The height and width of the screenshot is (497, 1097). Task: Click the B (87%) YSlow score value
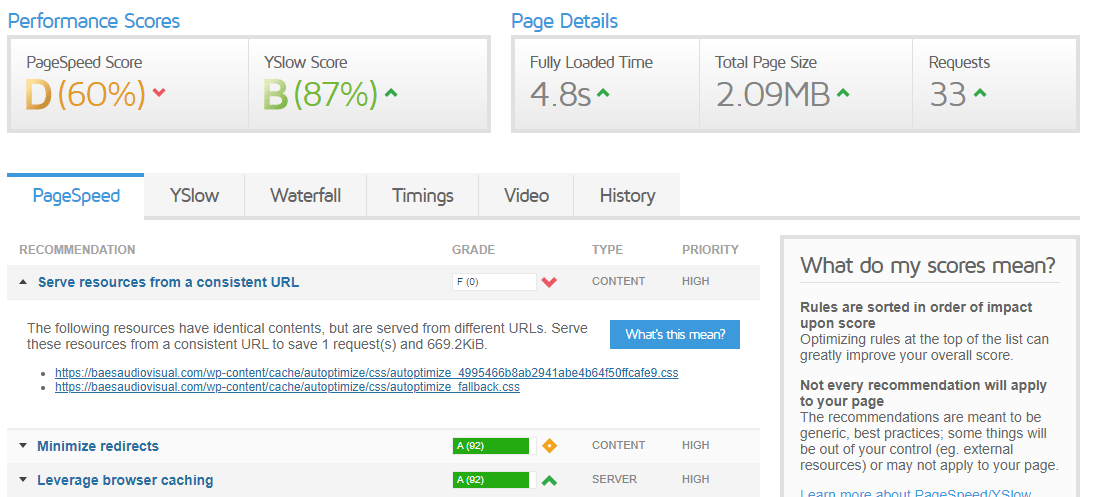(320, 94)
